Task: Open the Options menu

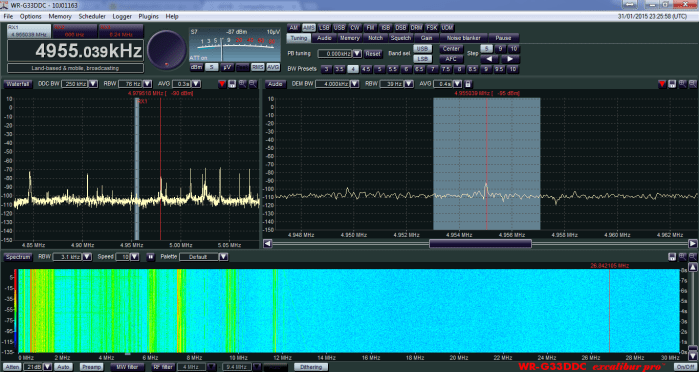Action: [x=31, y=17]
